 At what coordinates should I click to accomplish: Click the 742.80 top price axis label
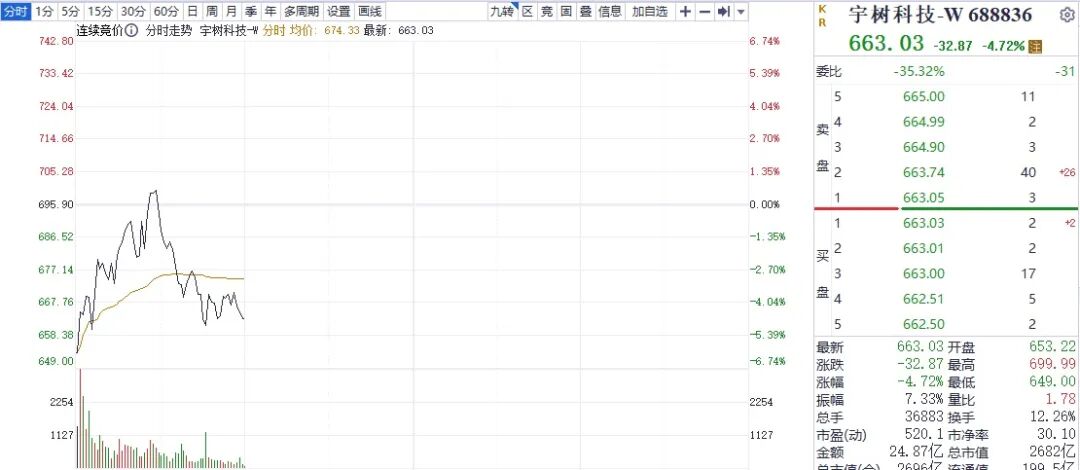coord(58,41)
